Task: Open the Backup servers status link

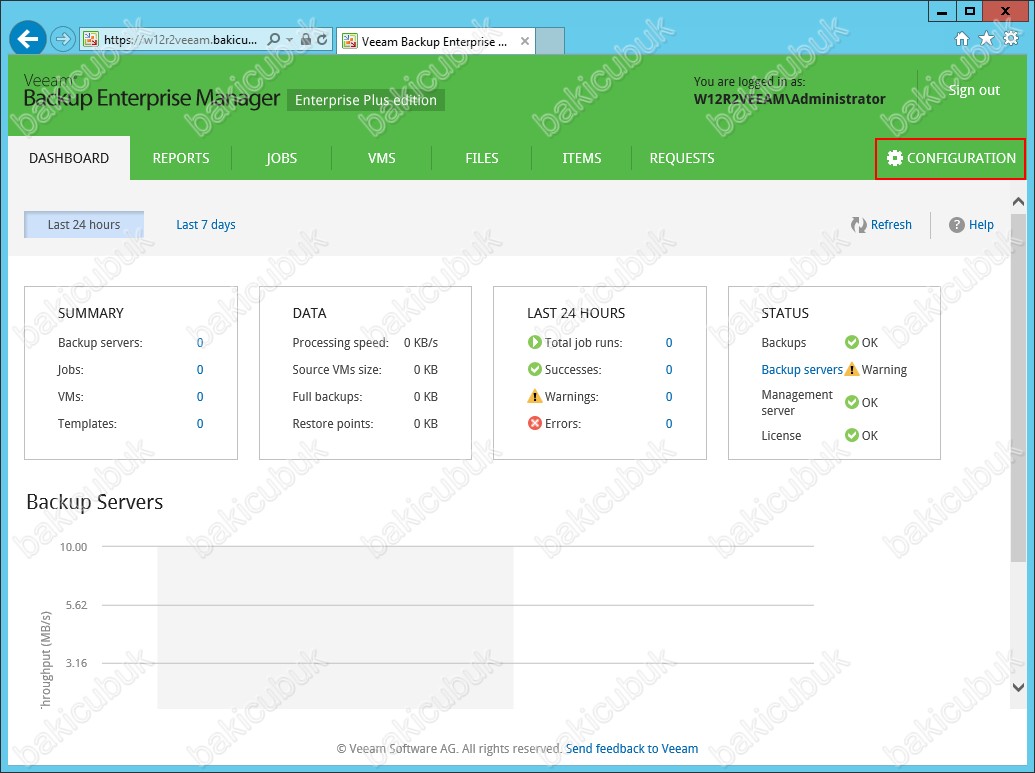Action: click(x=802, y=370)
